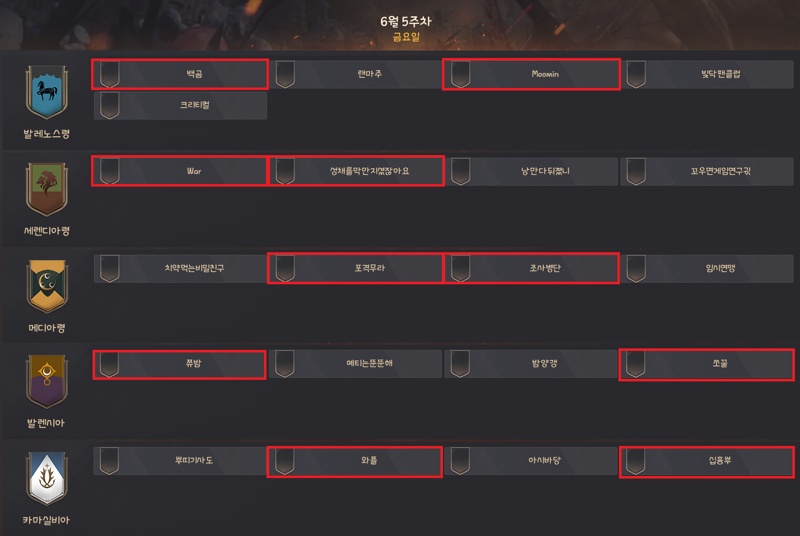Click the Serendia territory lion crest

46,189
